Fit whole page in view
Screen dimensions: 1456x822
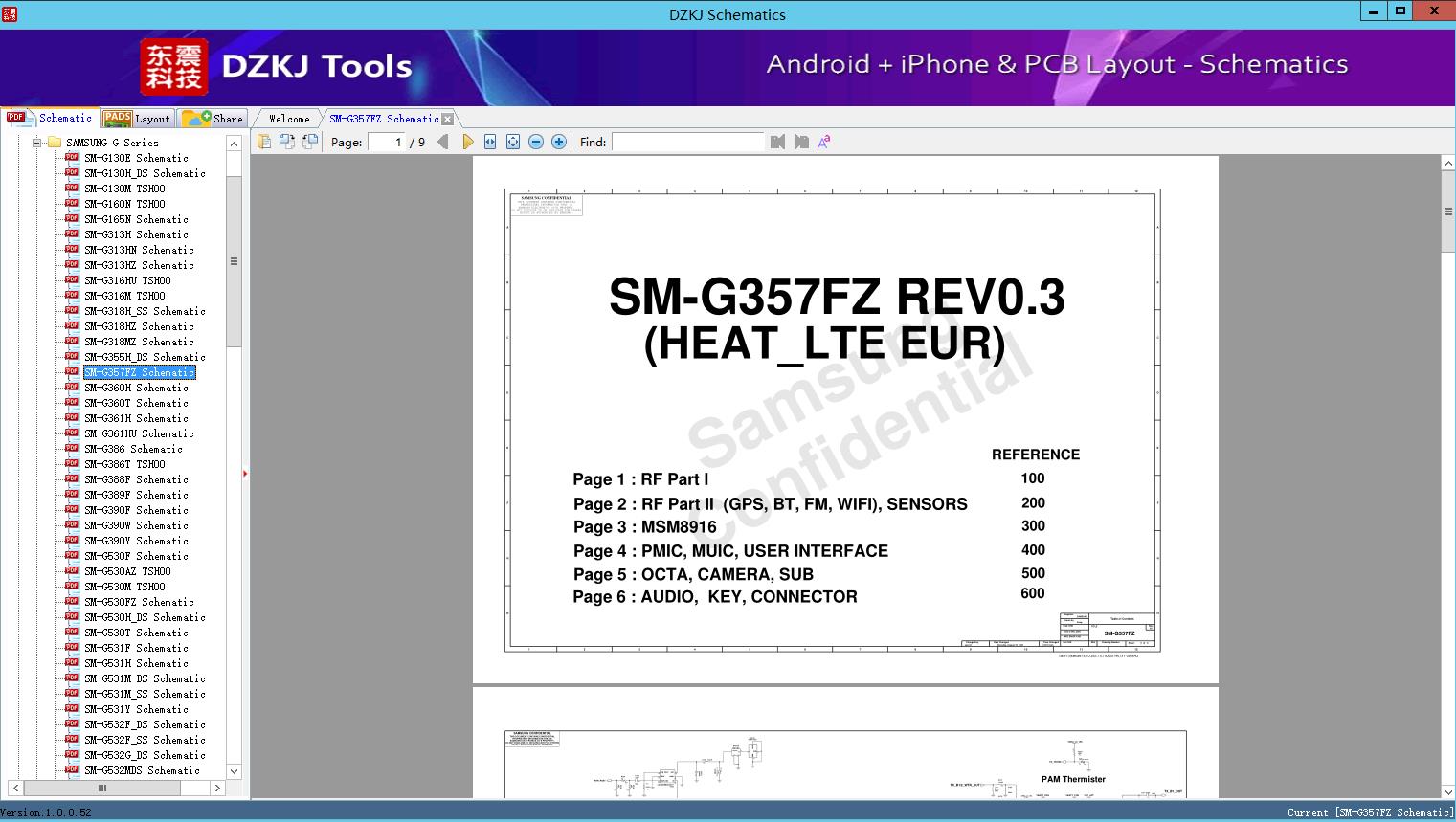pyautogui.click(x=513, y=142)
